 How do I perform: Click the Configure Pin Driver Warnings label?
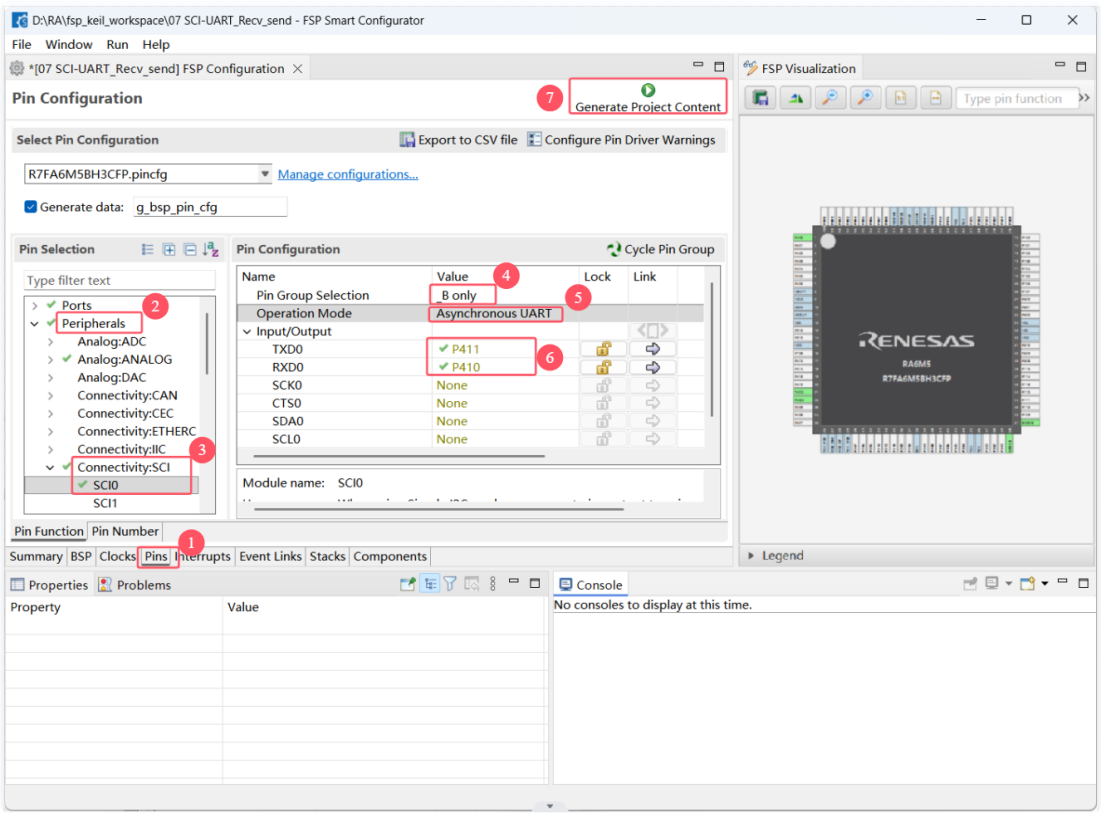(x=630, y=140)
